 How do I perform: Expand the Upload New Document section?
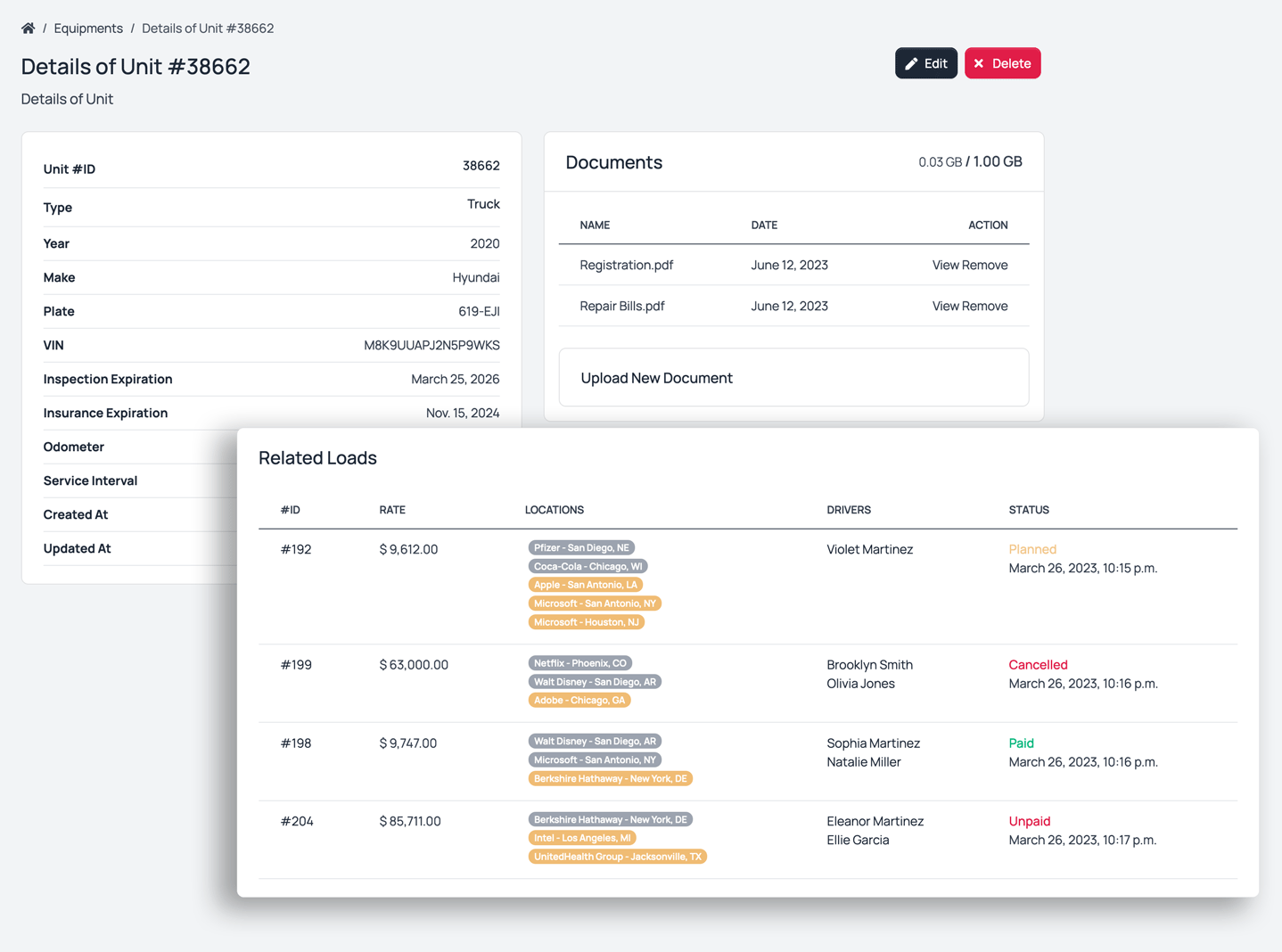tap(656, 378)
